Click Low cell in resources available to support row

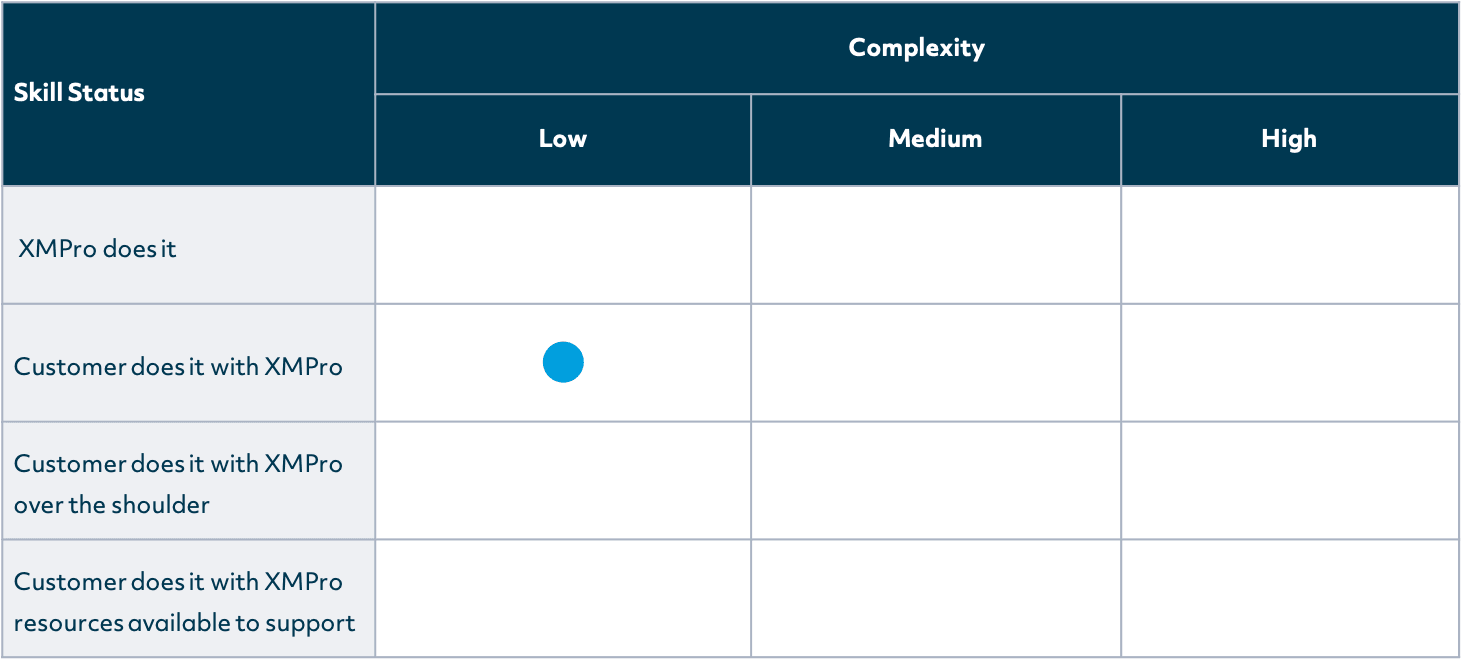pos(563,598)
